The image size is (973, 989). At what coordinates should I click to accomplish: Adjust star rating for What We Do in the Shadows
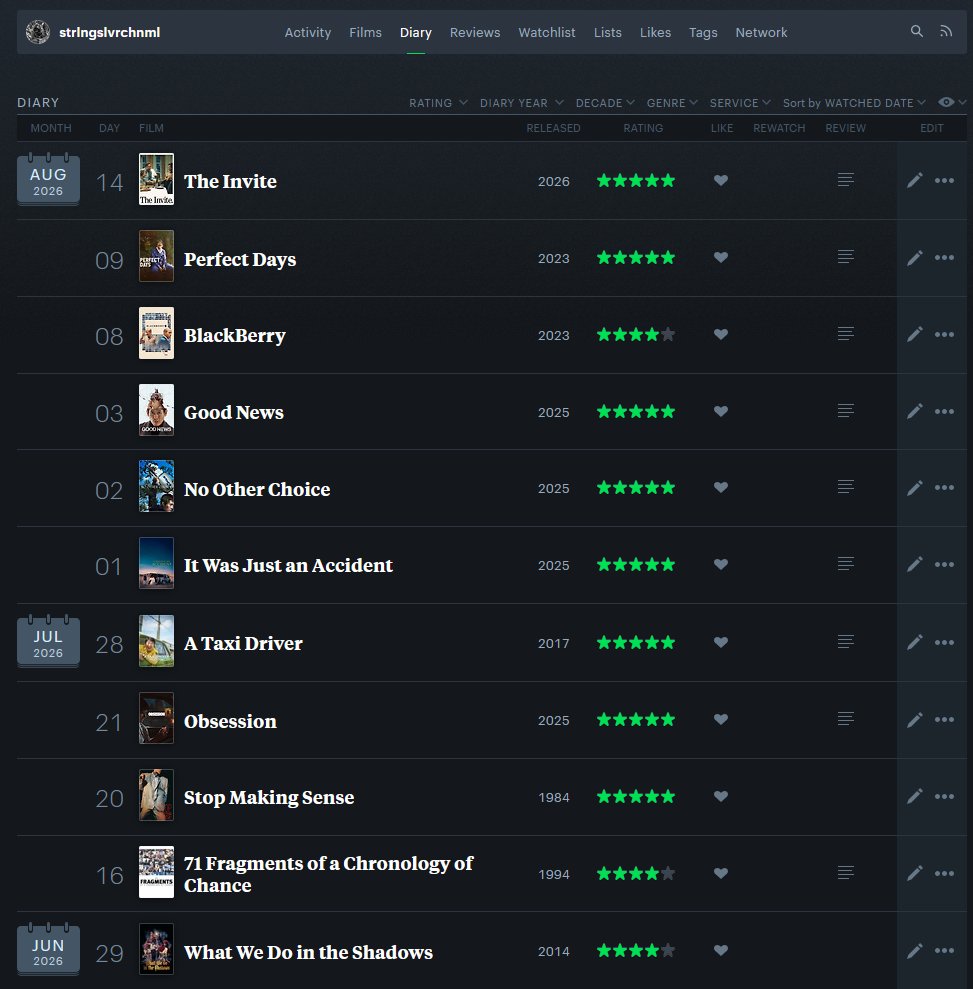[x=636, y=951]
